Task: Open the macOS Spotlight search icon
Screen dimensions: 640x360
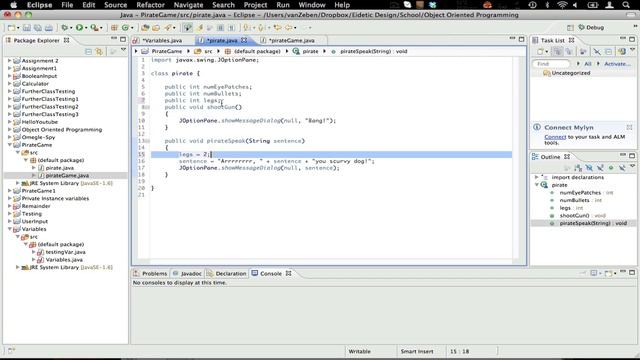Action: tap(626, 5)
